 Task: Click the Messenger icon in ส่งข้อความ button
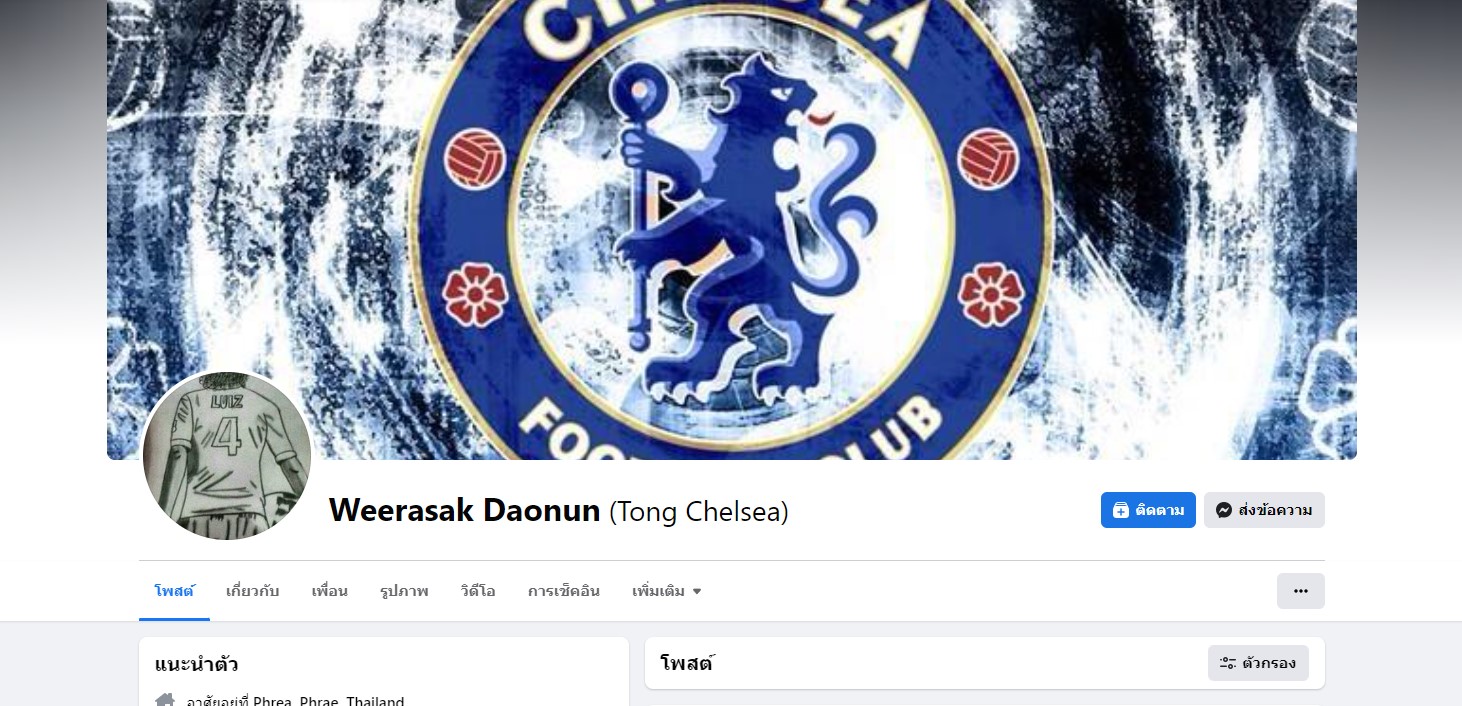click(1223, 510)
